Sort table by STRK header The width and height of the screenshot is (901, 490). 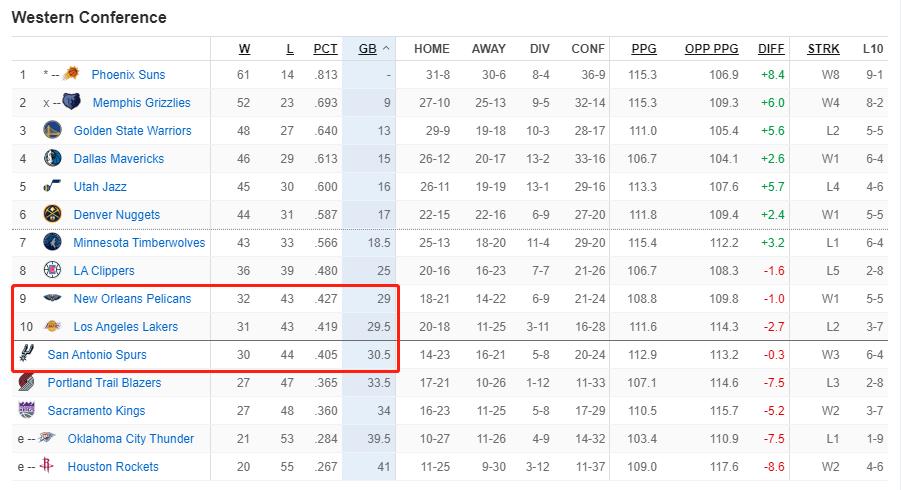point(823,49)
